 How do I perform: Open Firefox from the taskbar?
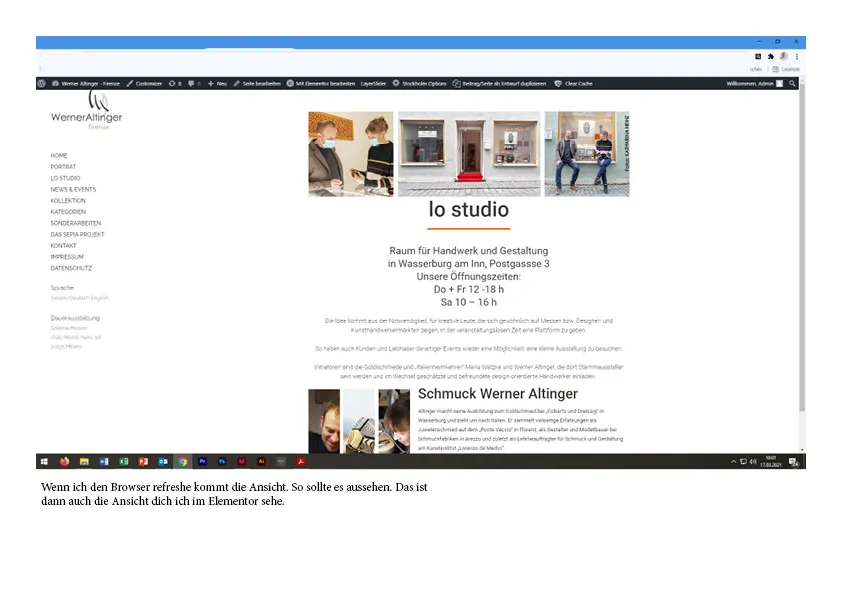64,461
